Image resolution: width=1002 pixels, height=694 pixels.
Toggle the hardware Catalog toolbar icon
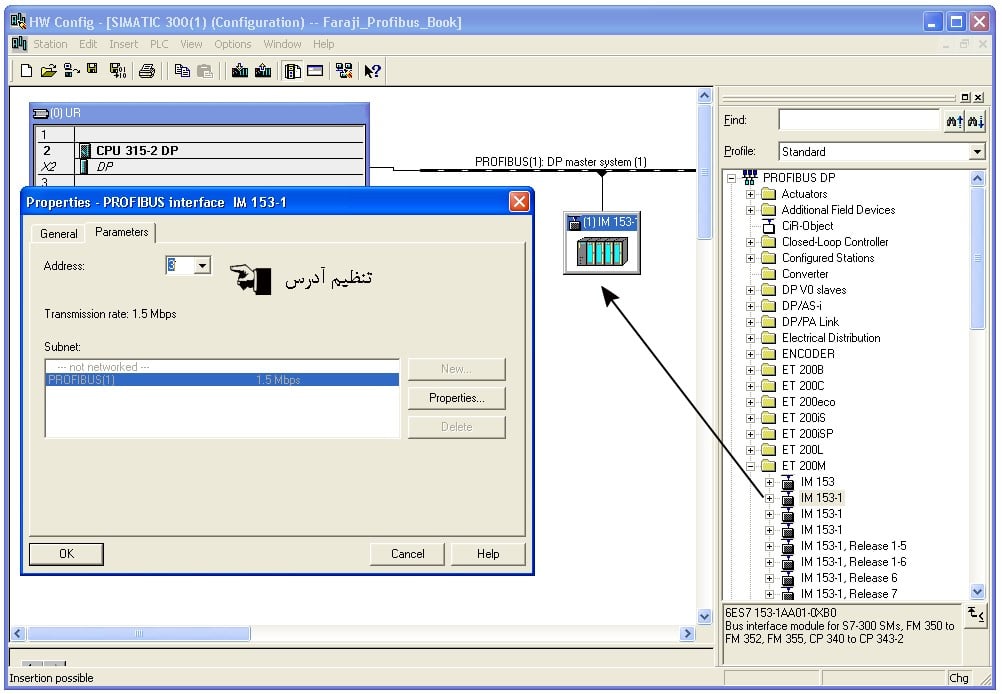(293, 70)
